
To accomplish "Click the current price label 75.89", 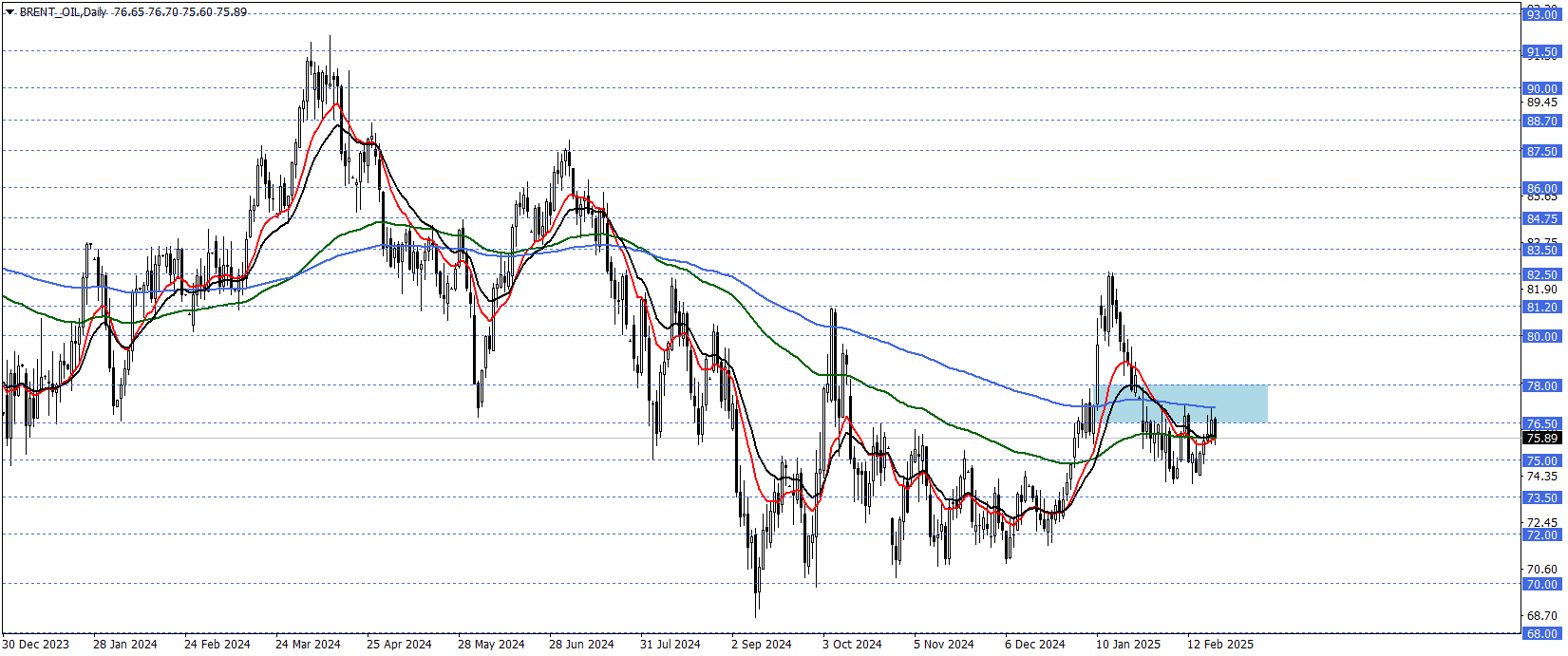I will [x=1542, y=438].
